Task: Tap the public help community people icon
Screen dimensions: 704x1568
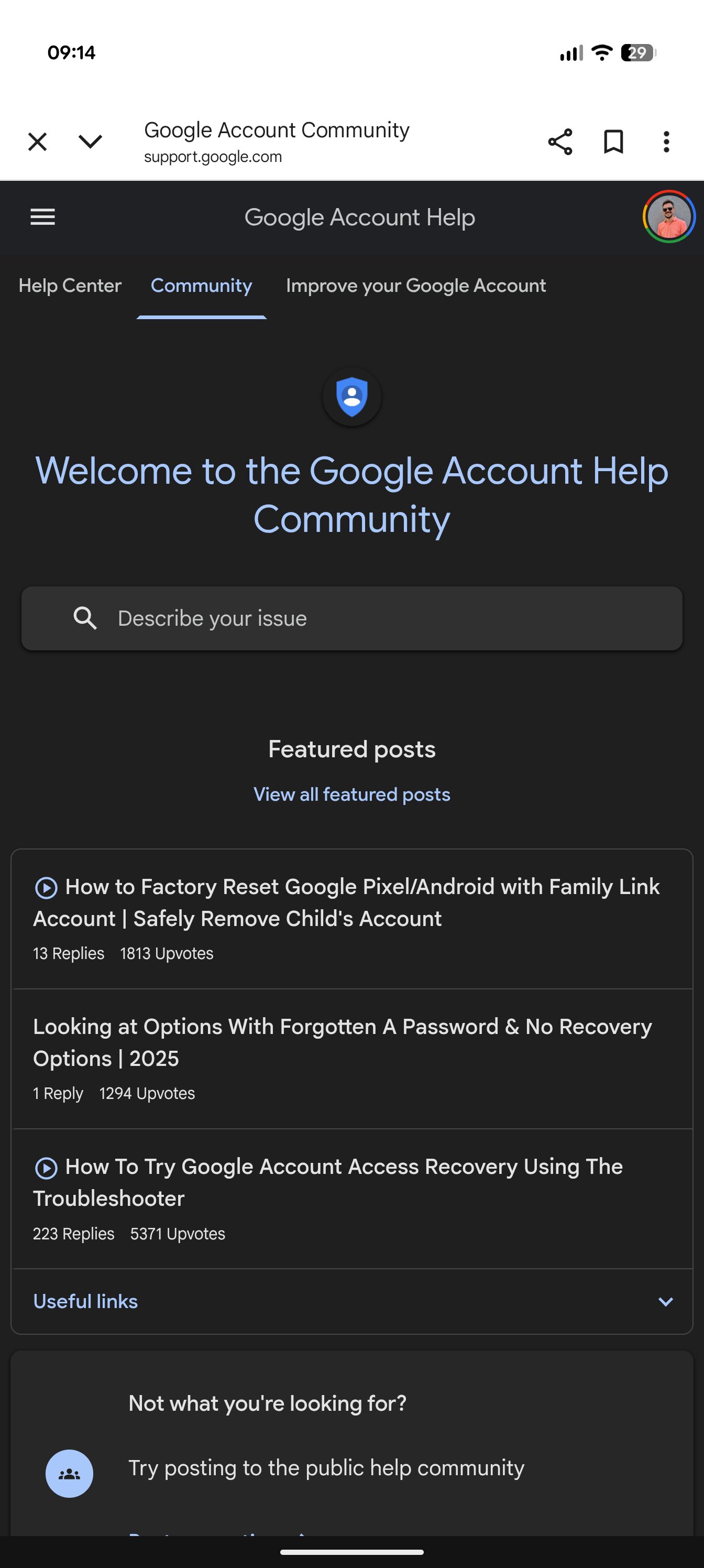Action: pos(69,1474)
